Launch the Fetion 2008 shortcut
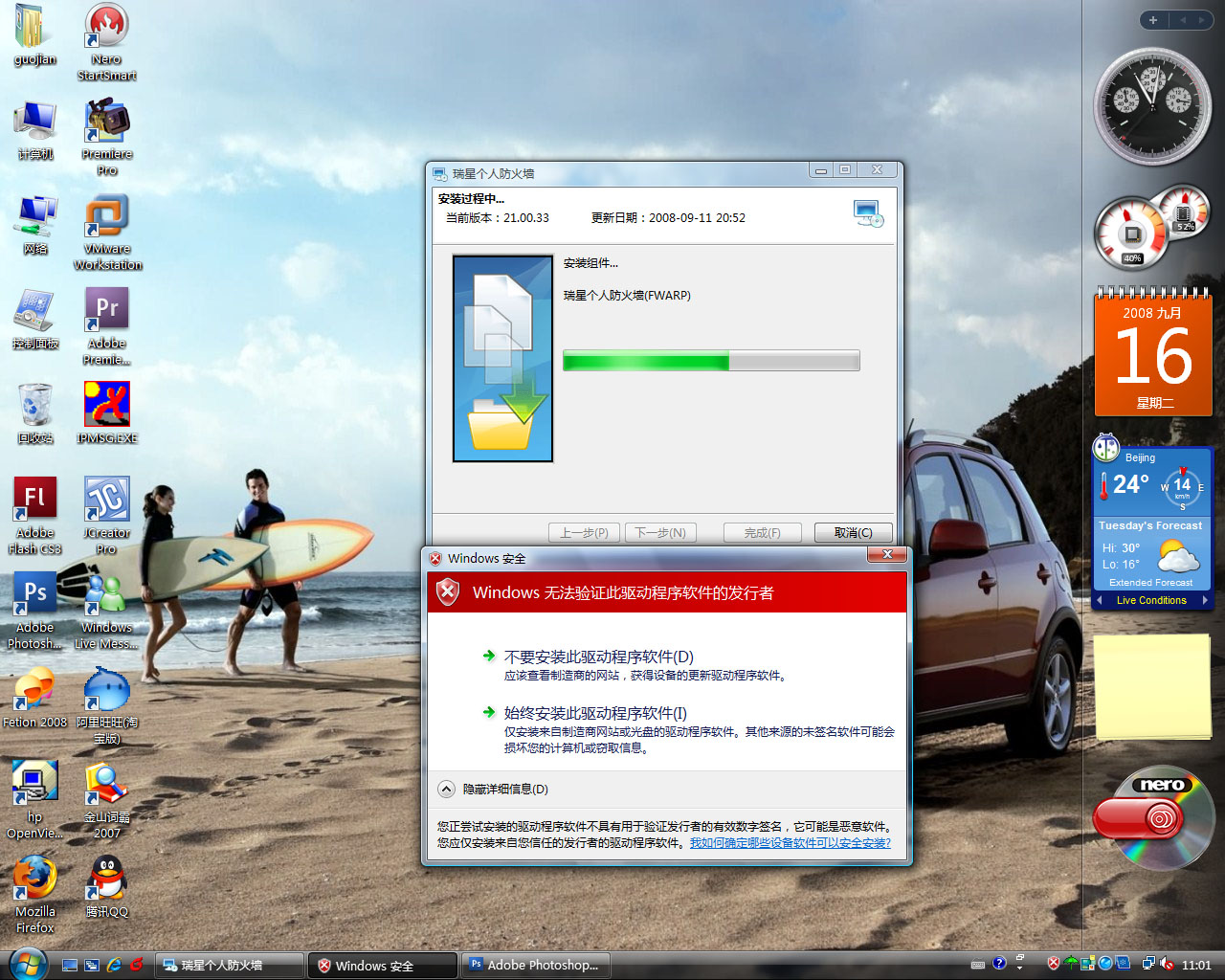The height and width of the screenshot is (980, 1225). pos(35,698)
